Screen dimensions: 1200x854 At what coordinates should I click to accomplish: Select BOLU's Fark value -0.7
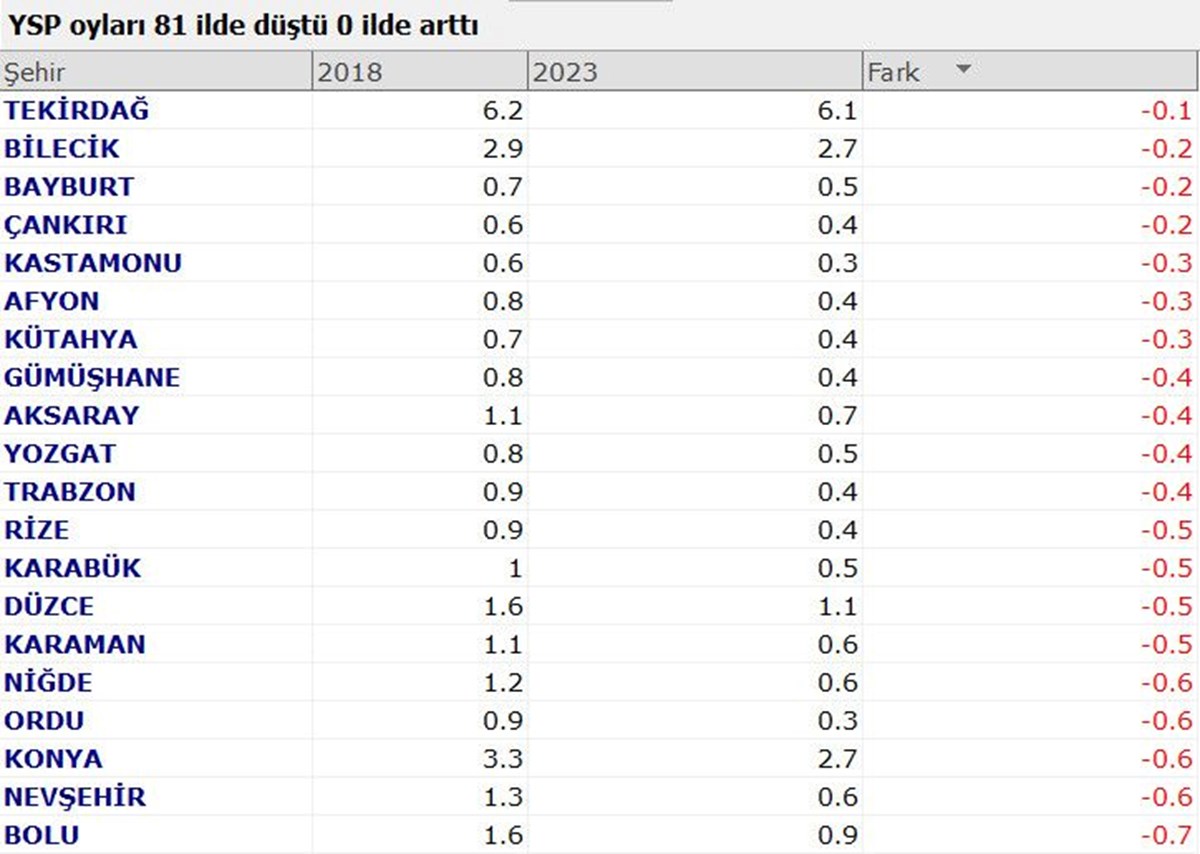(1167, 834)
